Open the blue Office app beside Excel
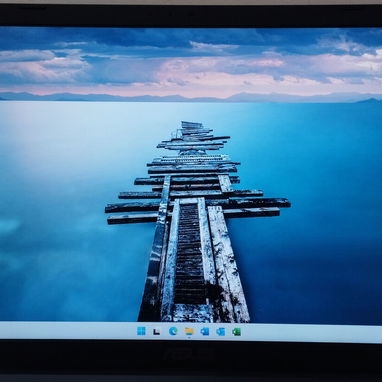382x382 pixels. coord(221,331)
